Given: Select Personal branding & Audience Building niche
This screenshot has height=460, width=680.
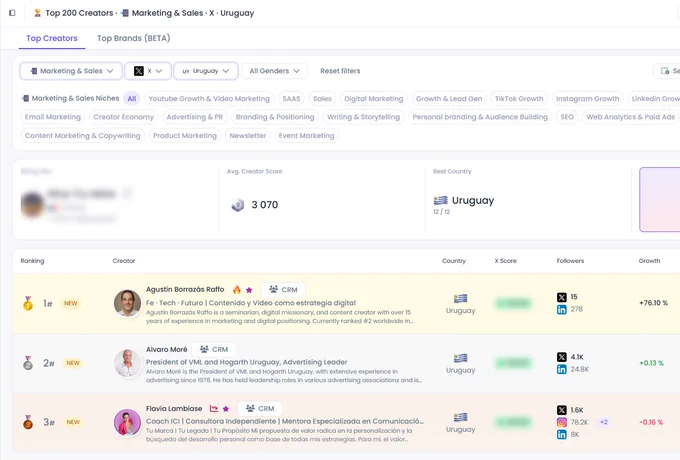Looking at the screenshot, I should pyautogui.click(x=480, y=117).
